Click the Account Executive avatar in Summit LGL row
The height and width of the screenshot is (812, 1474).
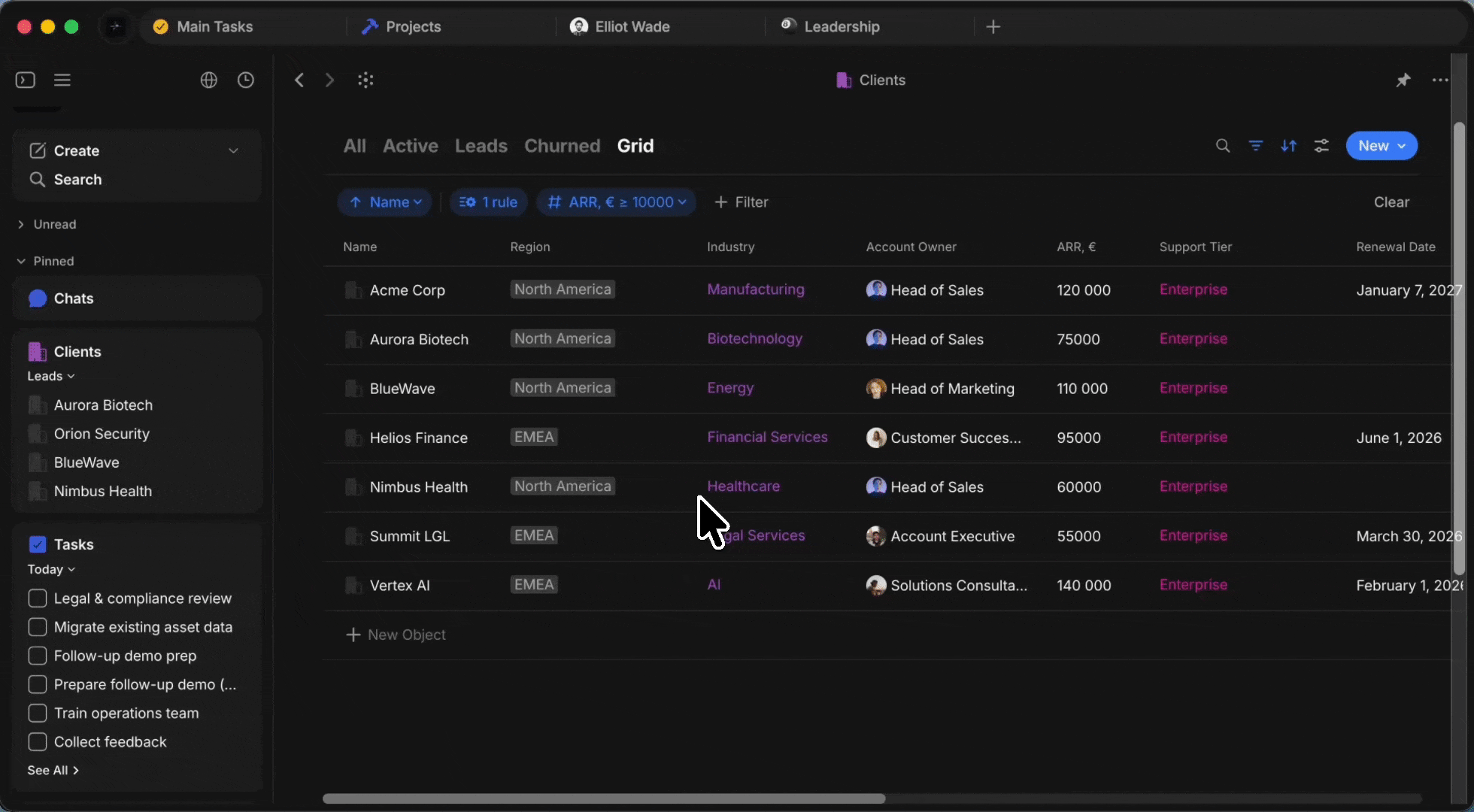click(876, 536)
